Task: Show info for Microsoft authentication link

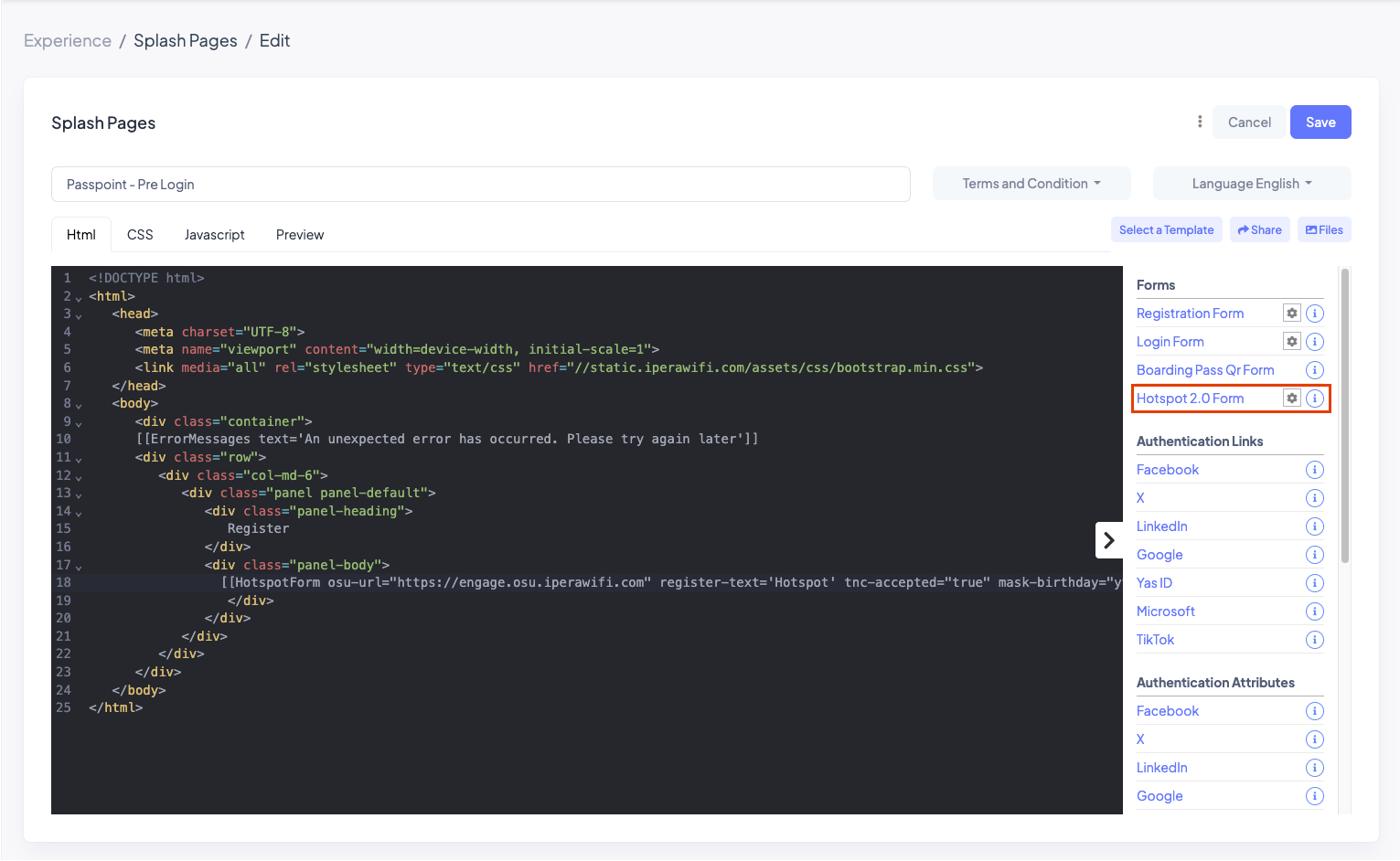Action: pyautogui.click(x=1314, y=611)
